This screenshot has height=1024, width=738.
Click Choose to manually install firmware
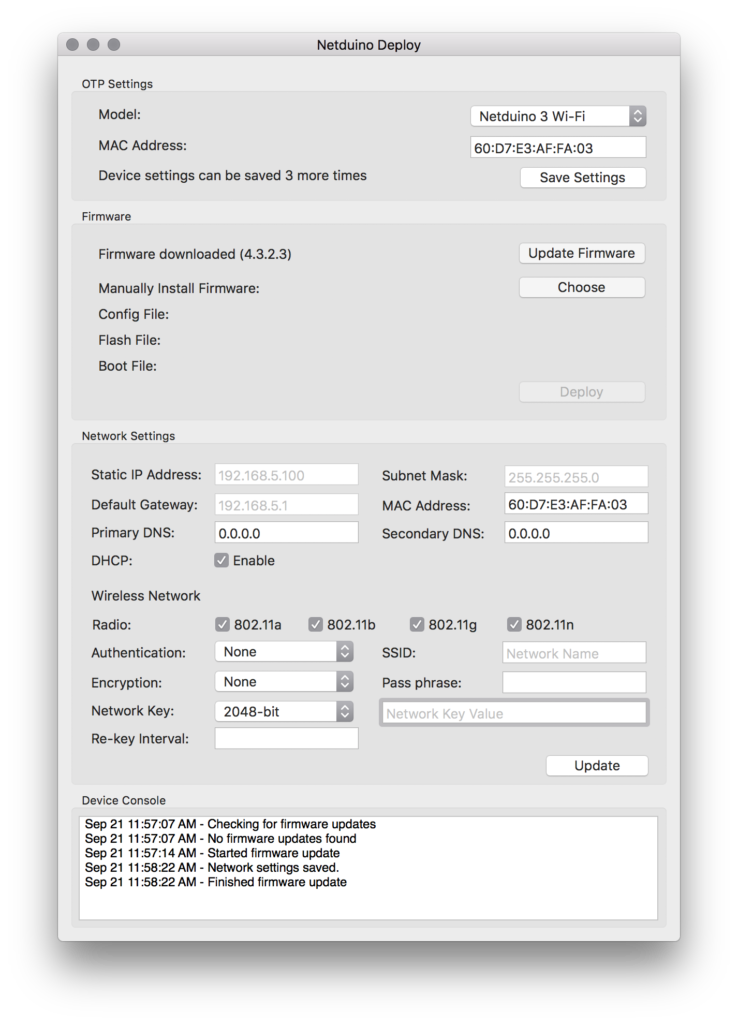tap(581, 287)
